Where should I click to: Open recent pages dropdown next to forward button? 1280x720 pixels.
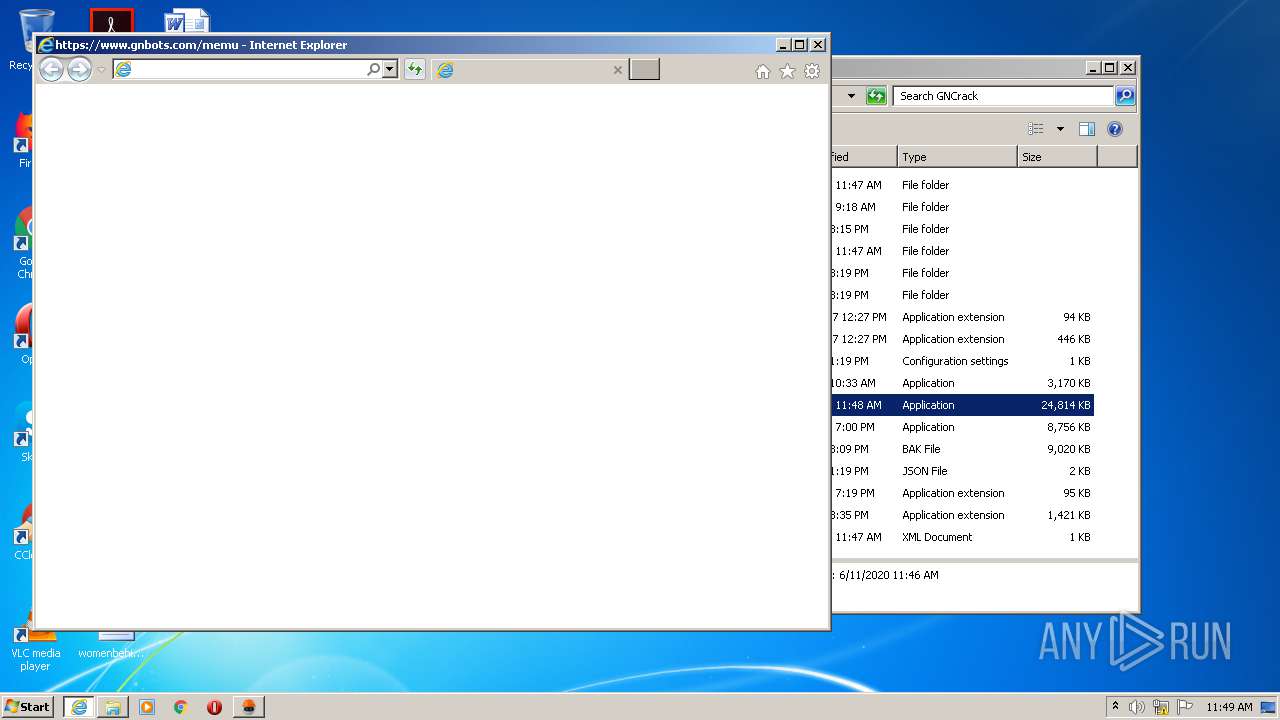[101, 70]
